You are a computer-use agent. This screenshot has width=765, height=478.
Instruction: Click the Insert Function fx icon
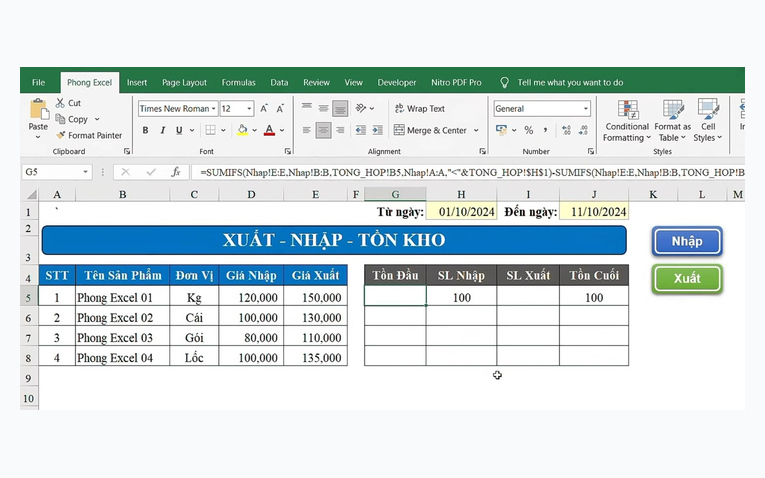(x=176, y=172)
